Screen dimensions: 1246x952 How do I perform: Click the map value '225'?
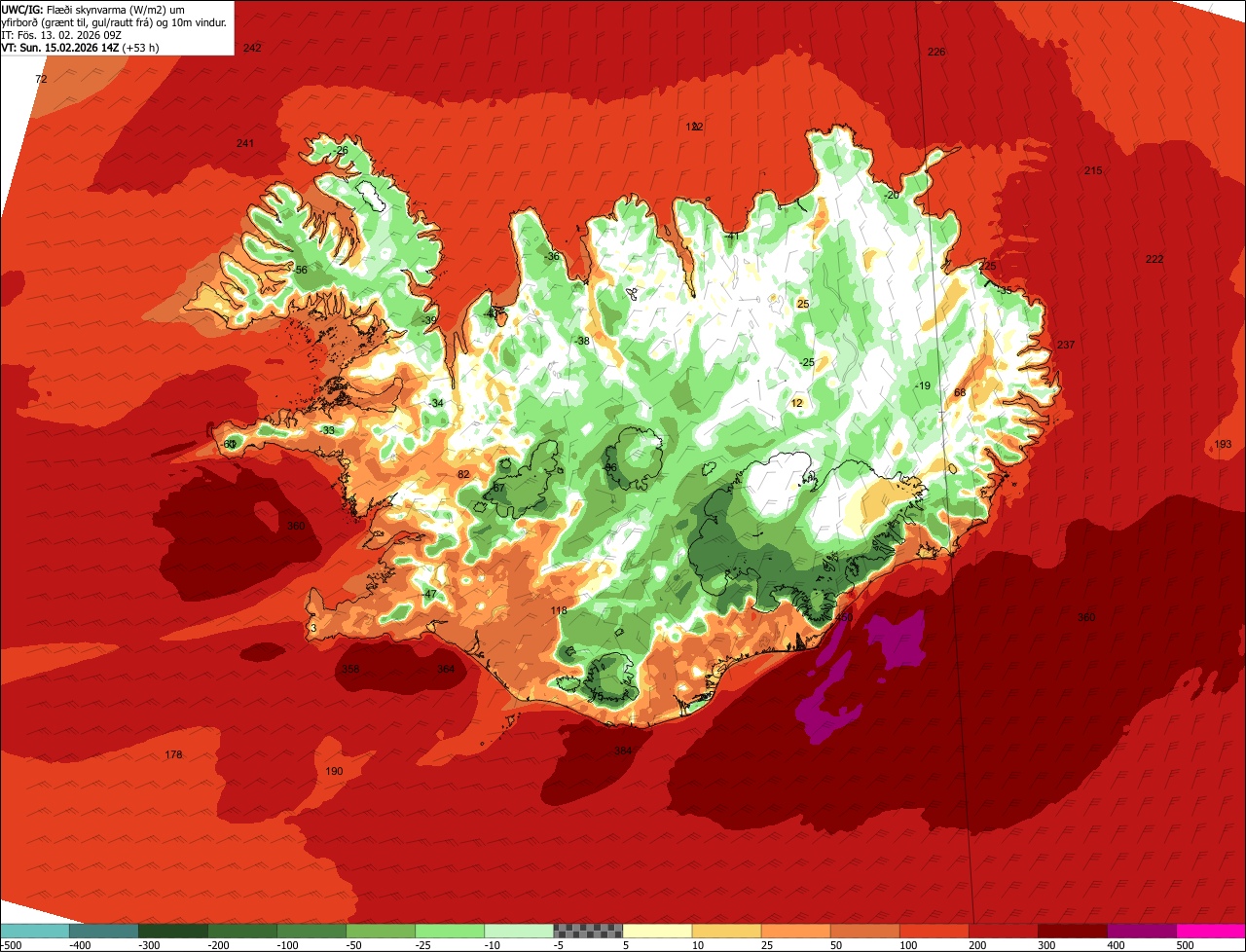coord(987,266)
